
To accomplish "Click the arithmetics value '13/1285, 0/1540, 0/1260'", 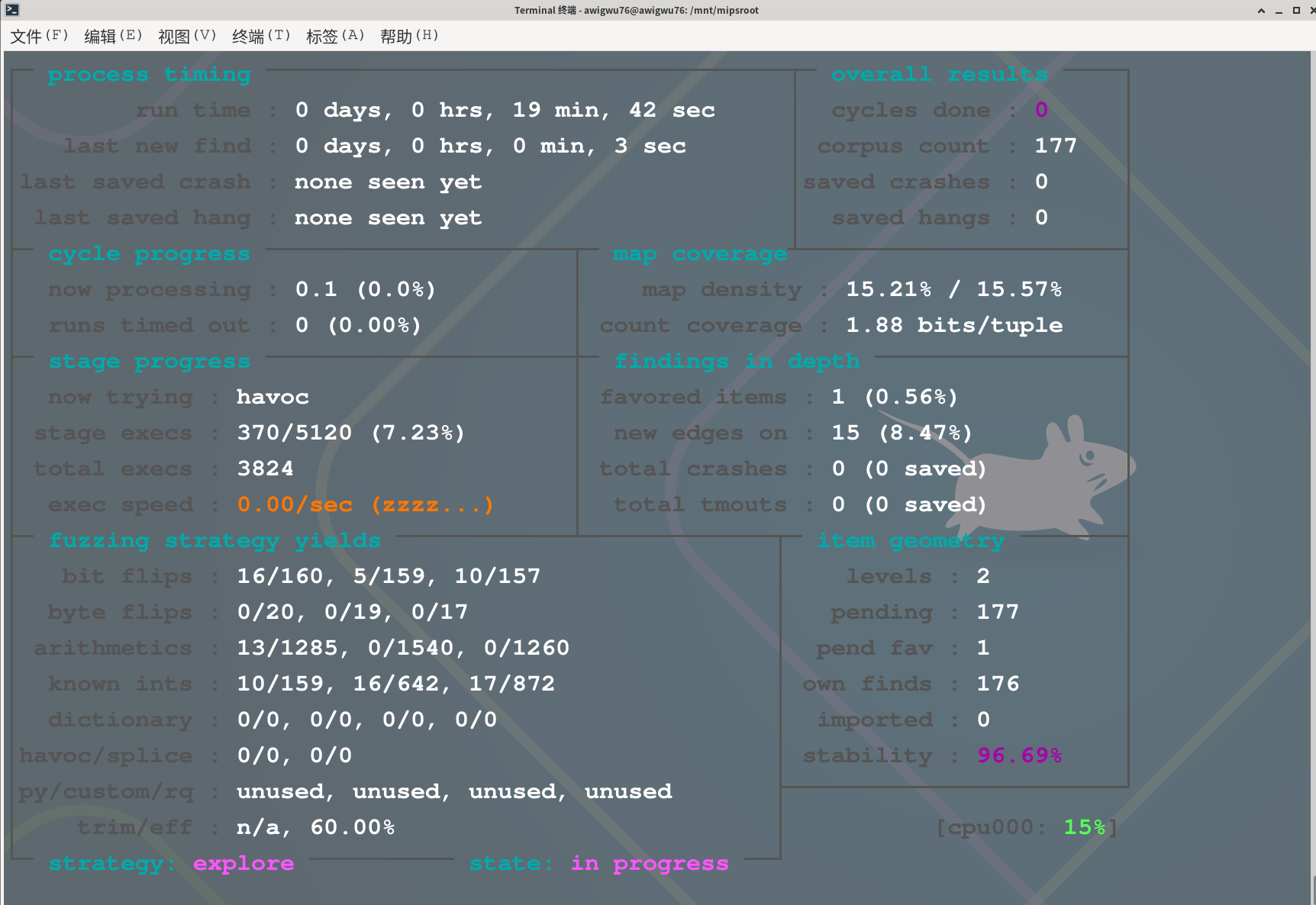I will pos(403,648).
